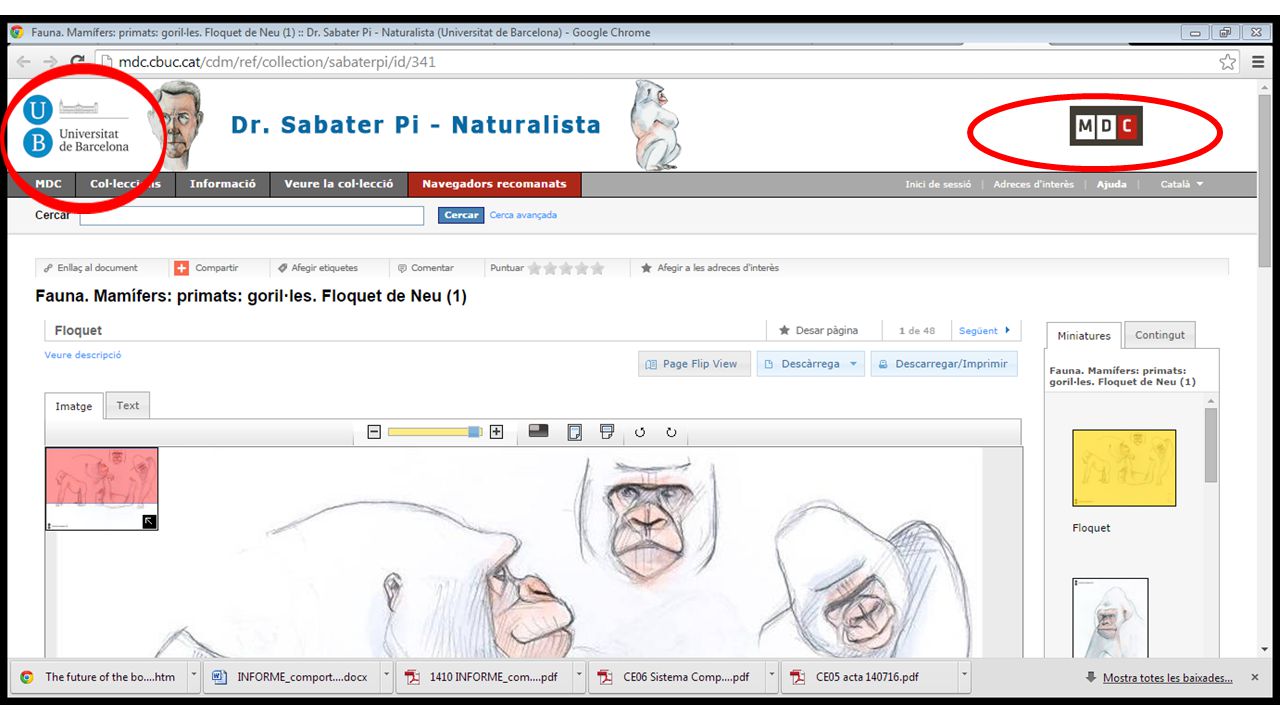Open arrow menu for 1410 INFORME_com...pdf download
The height and width of the screenshot is (720, 1280).
pyautogui.click(x=579, y=676)
